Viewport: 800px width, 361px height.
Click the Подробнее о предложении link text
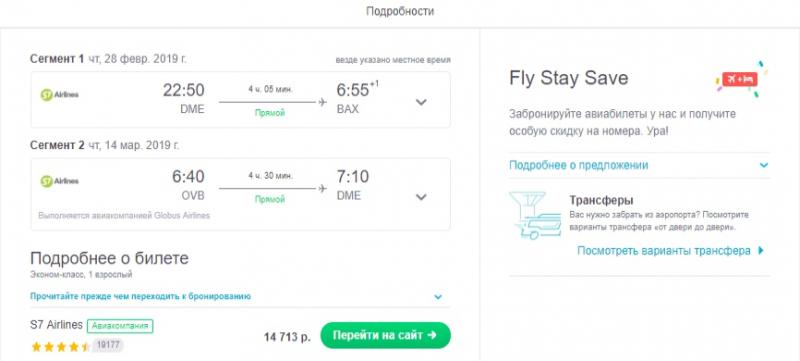tap(579, 165)
